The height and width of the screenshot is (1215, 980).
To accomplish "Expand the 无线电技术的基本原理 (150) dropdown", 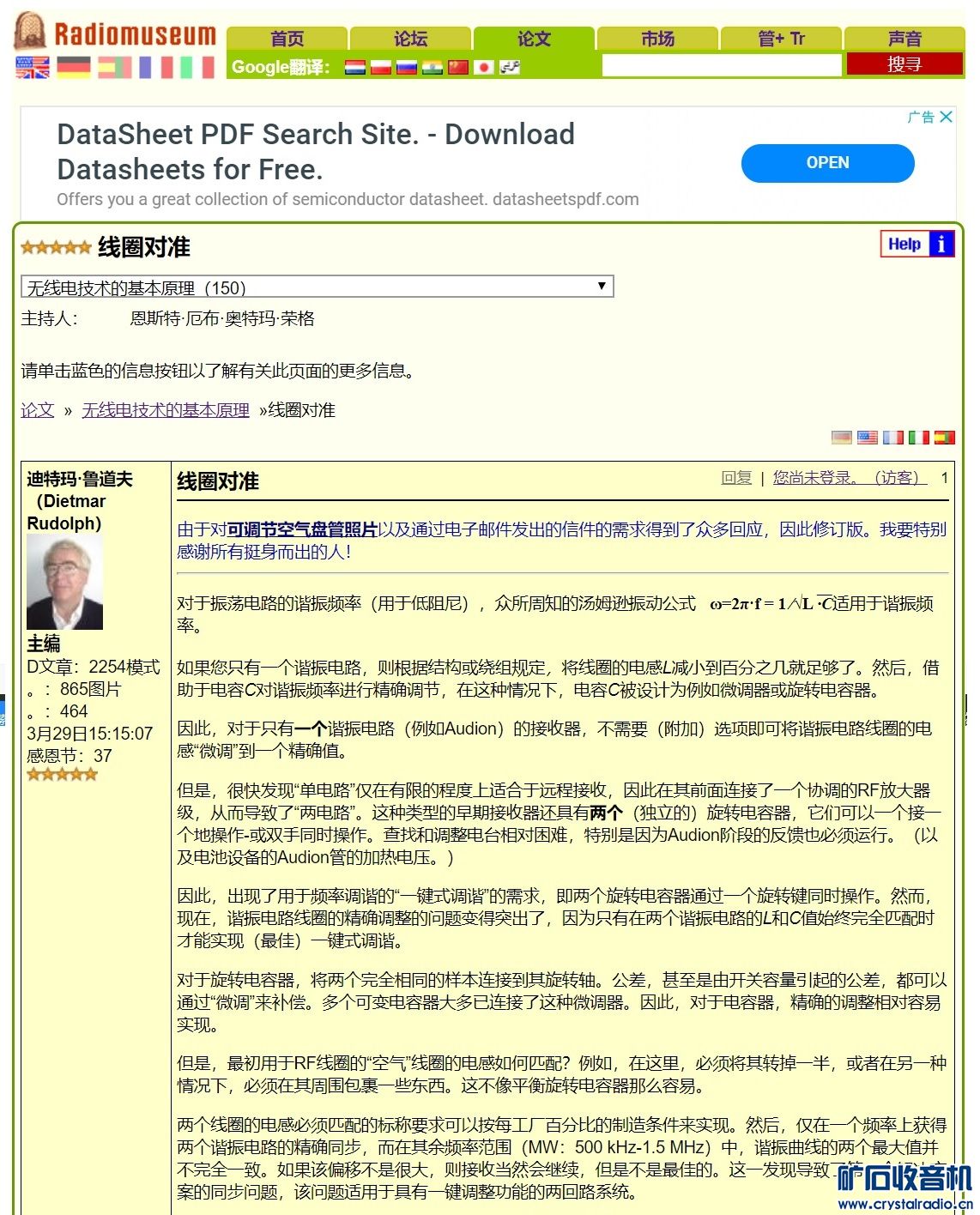I will click(318, 287).
